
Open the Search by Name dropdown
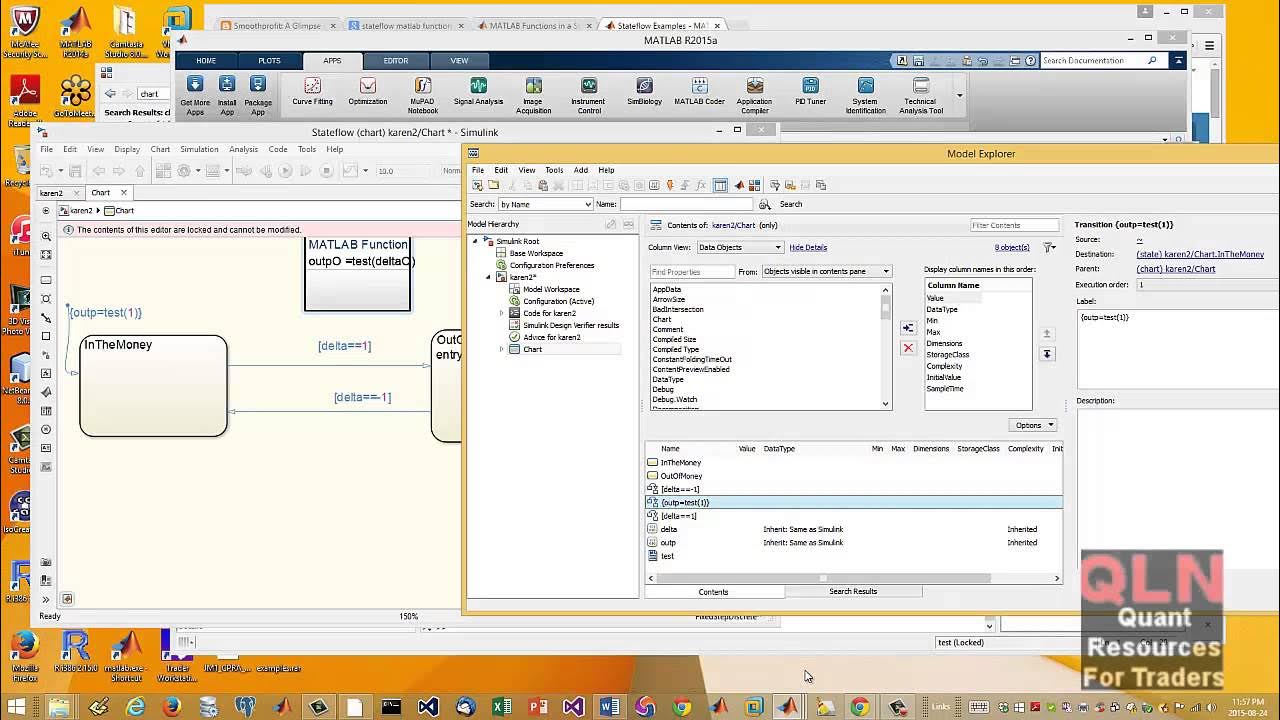(545, 204)
